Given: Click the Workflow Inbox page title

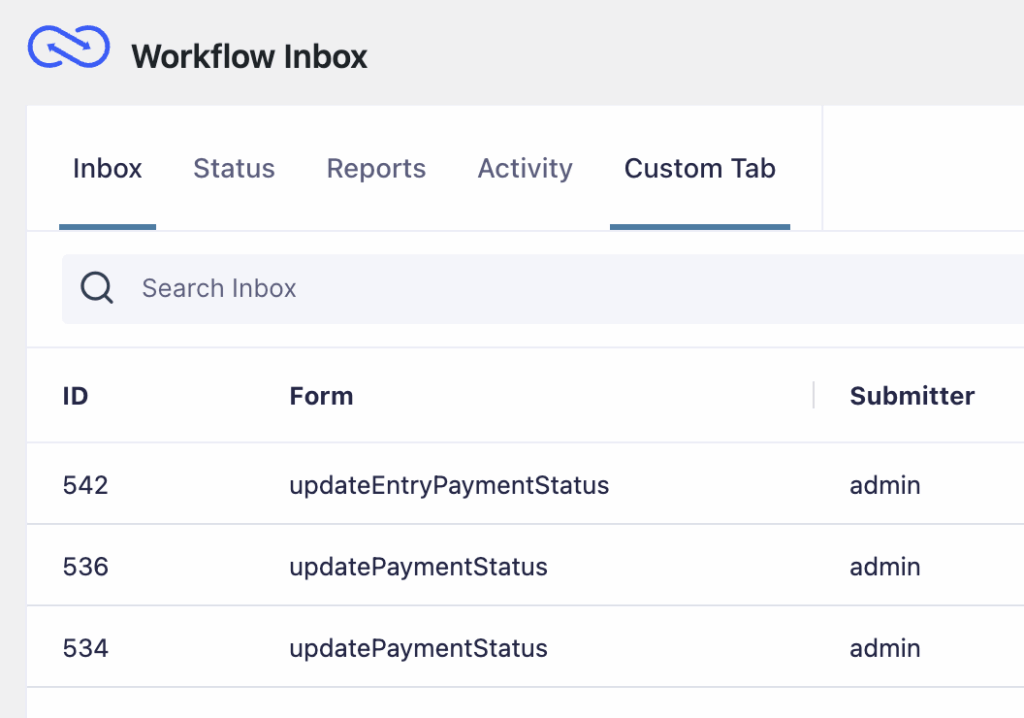Looking at the screenshot, I should coord(249,56).
